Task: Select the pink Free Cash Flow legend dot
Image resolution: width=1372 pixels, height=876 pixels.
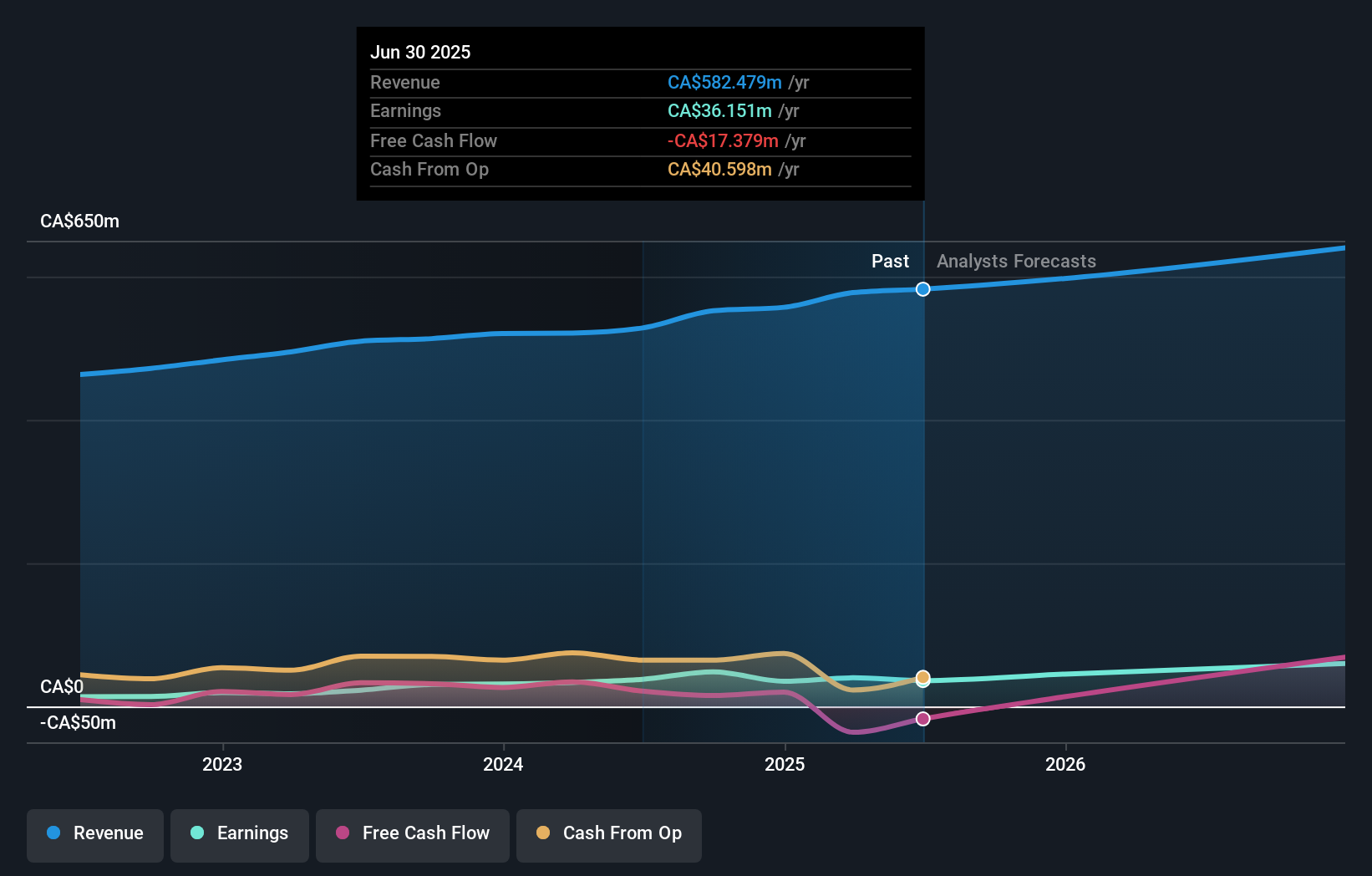Action: (x=343, y=833)
